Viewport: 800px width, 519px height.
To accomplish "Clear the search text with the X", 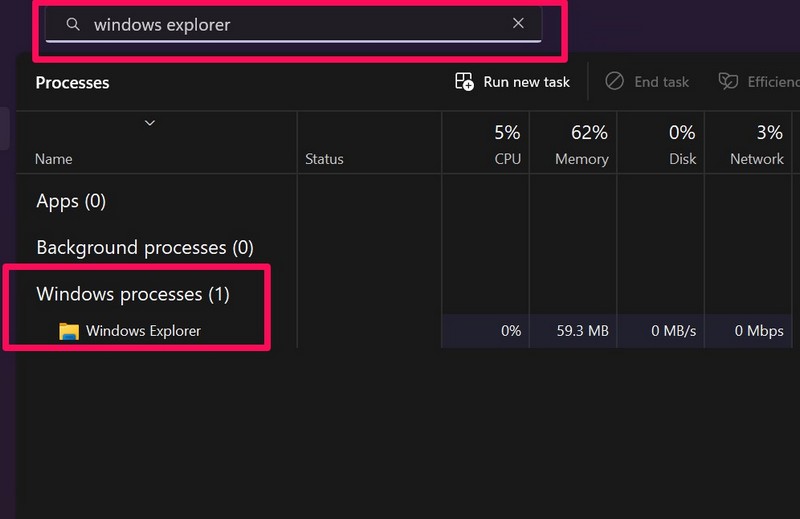I will pyautogui.click(x=518, y=23).
